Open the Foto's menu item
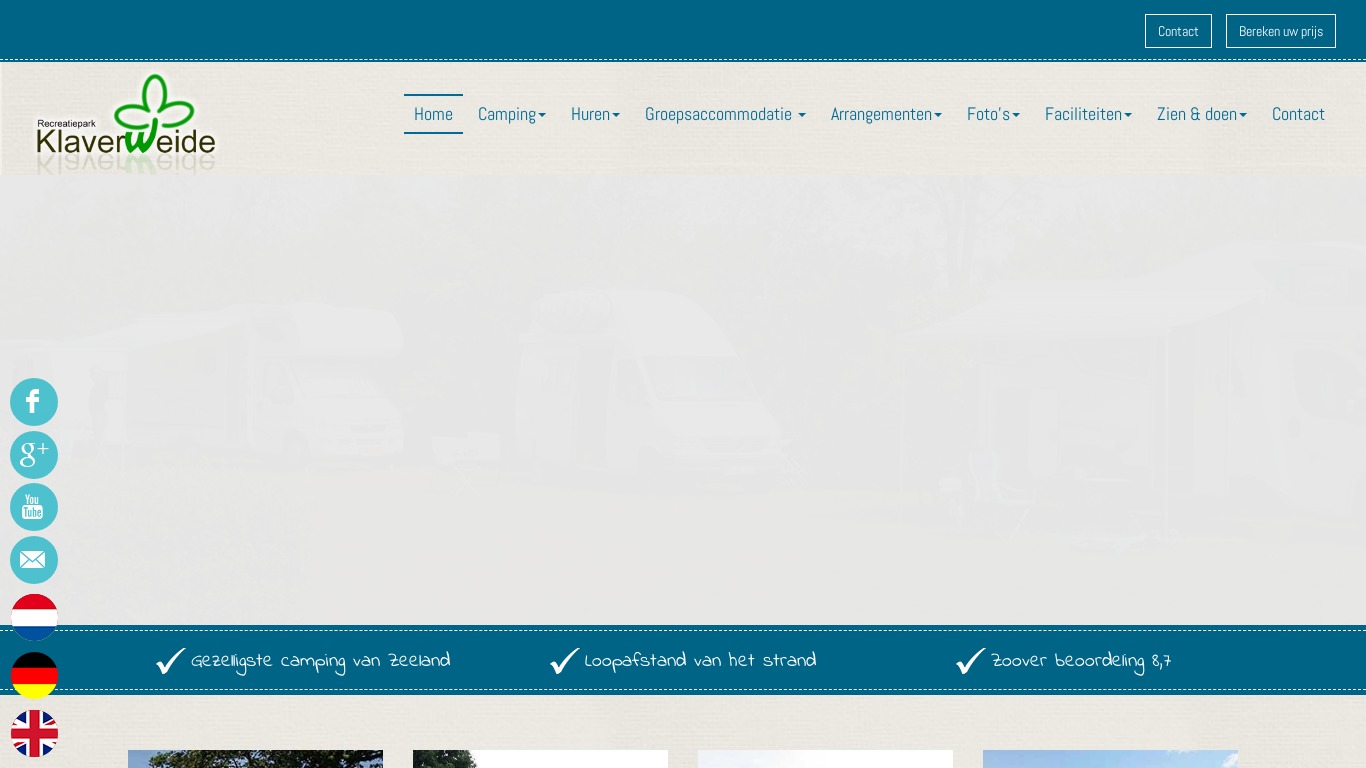The height and width of the screenshot is (768, 1366). [x=992, y=114]
